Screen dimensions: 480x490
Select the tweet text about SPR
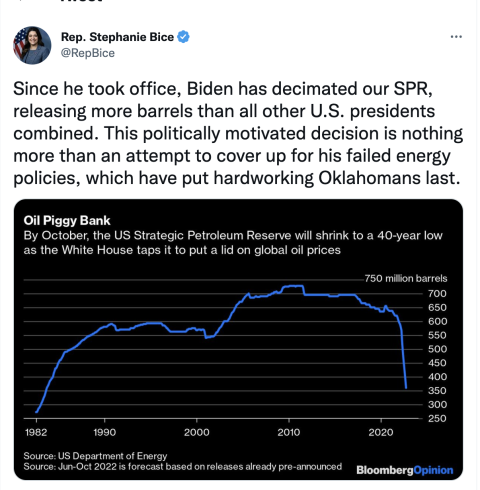[x=238, y=133]
